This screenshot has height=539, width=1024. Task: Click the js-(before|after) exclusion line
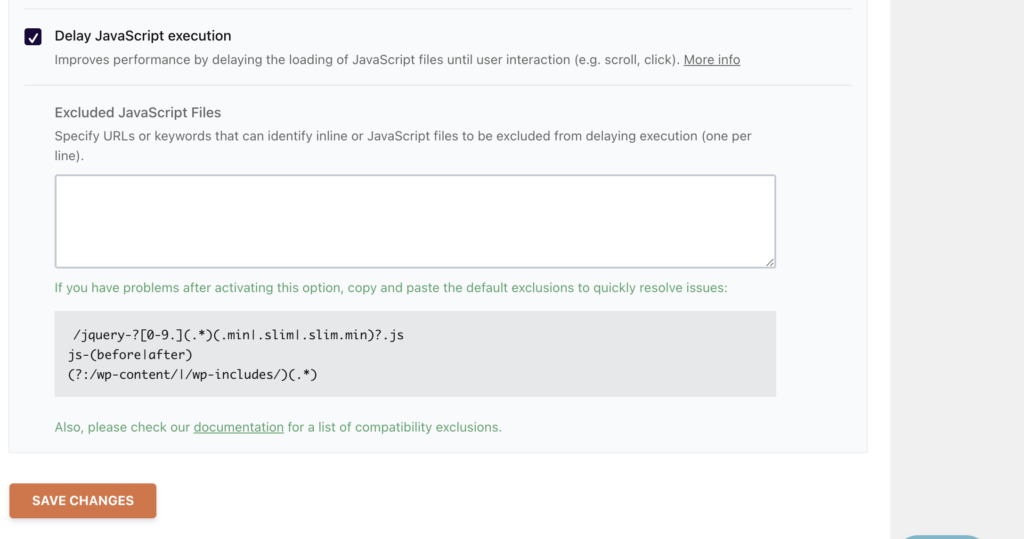(x=130, y=355)
